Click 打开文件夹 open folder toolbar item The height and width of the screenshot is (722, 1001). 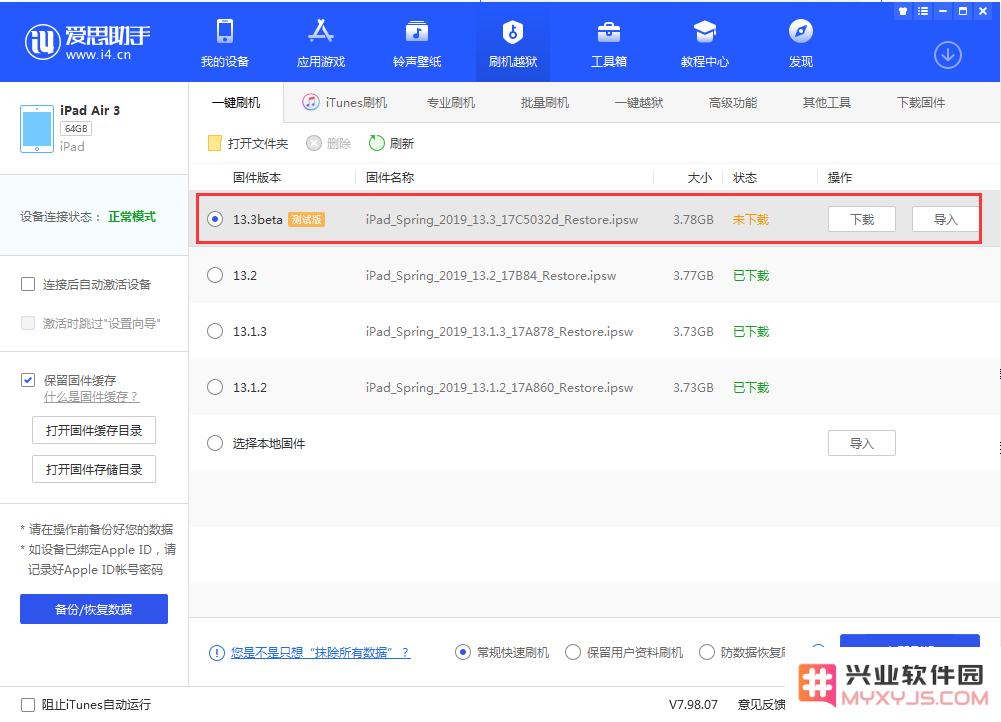[248, 144]
